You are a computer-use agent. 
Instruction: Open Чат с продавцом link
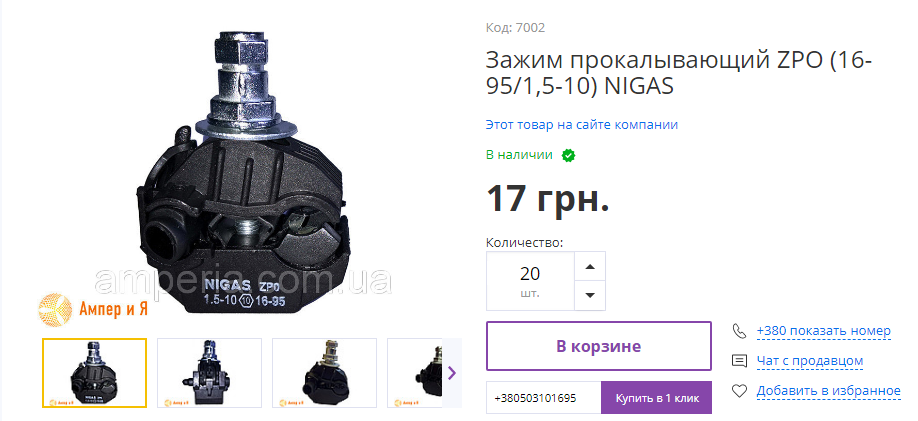click(810, 361)
